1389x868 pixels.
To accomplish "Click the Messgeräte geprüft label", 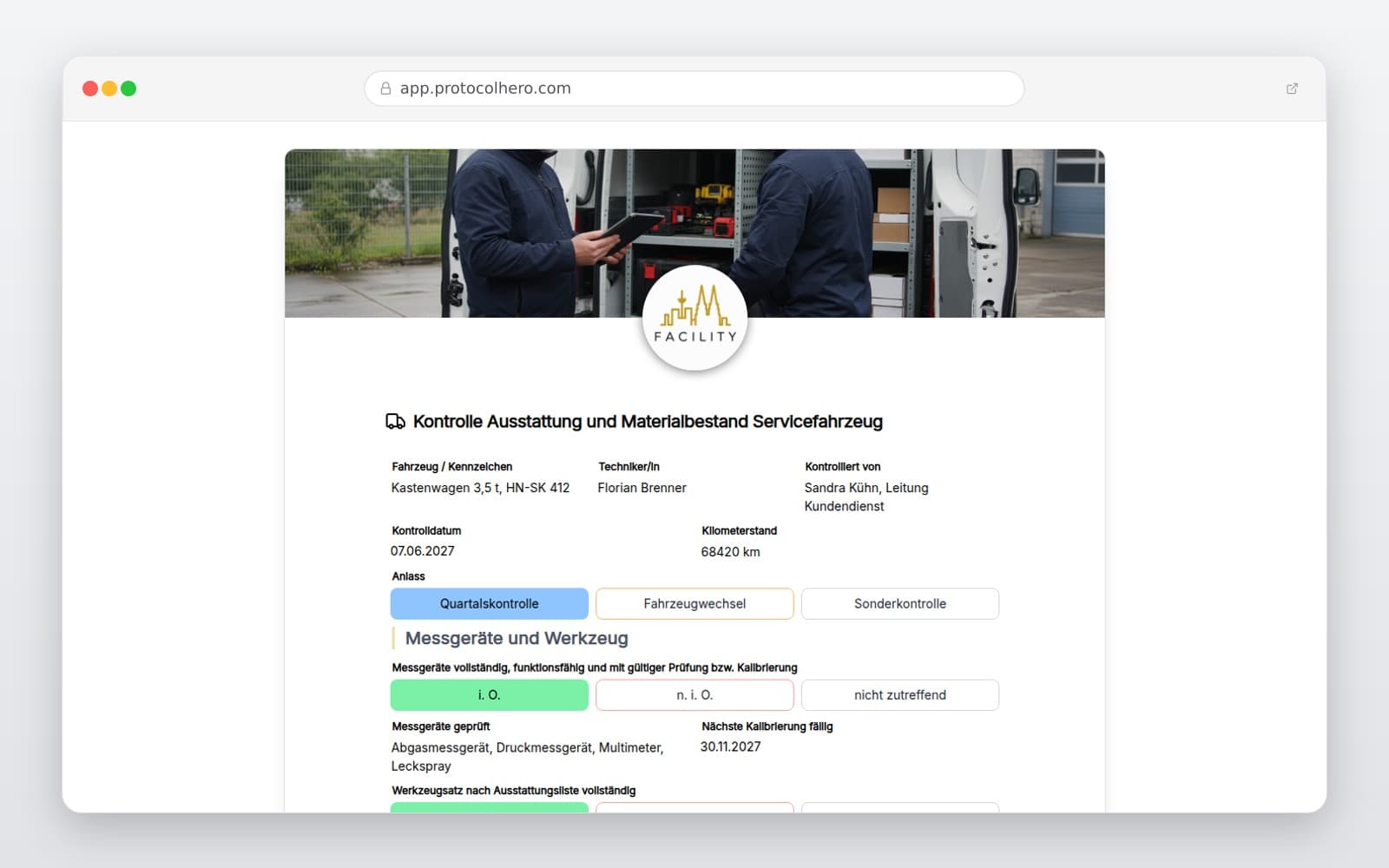I will click(x=441, y=727).
